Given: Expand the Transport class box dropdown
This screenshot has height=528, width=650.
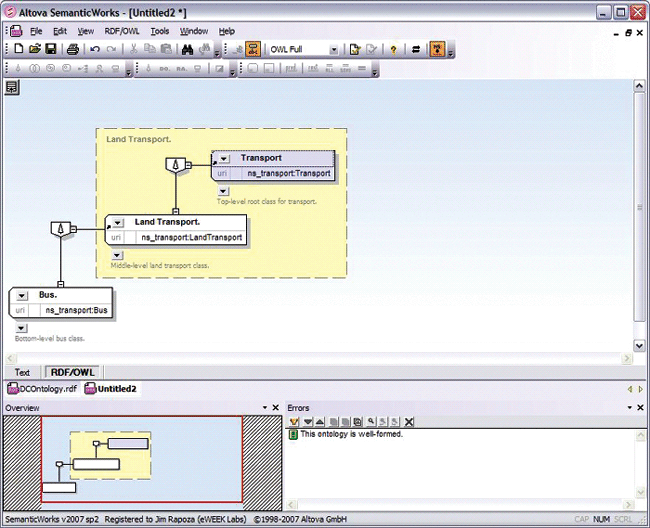Looking at the screenshot, I should point(223,159).
